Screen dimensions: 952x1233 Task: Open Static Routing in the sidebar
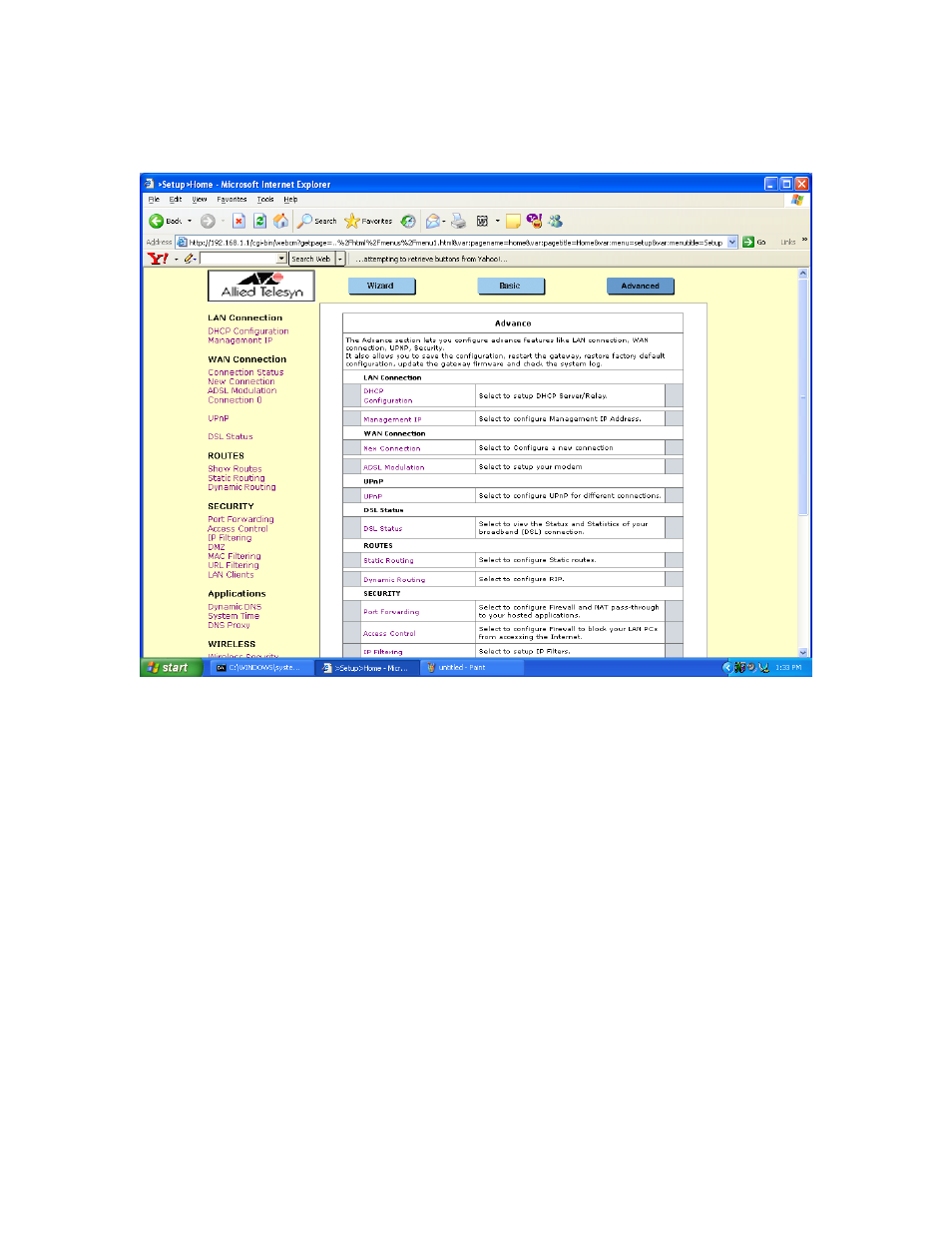237,478
